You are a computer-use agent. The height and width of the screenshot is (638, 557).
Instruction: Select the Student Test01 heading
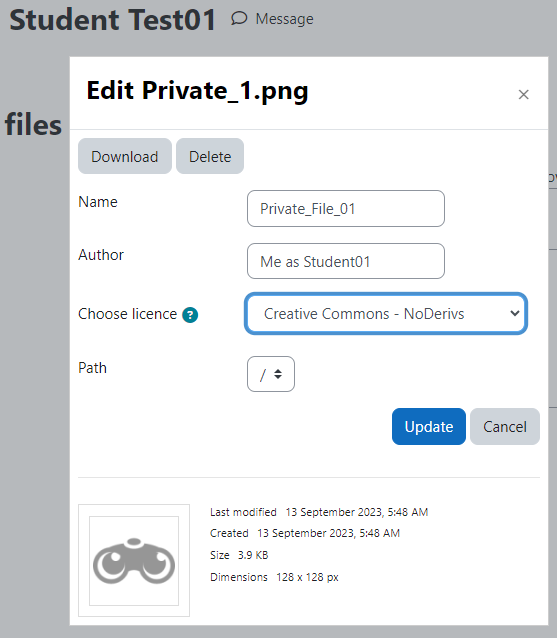tap(113, 20)
